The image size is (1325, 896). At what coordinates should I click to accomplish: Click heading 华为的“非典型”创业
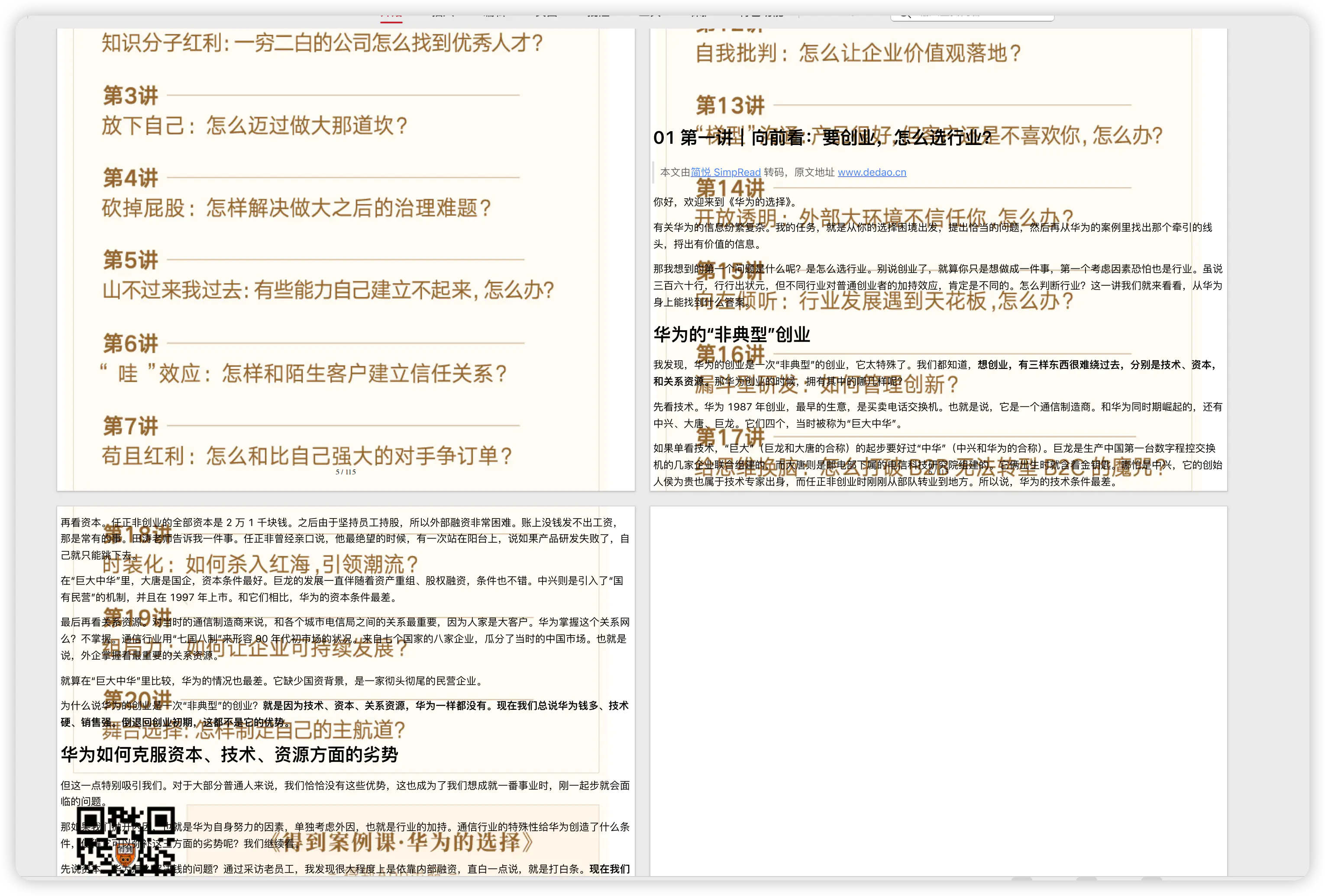pos(731,335)
